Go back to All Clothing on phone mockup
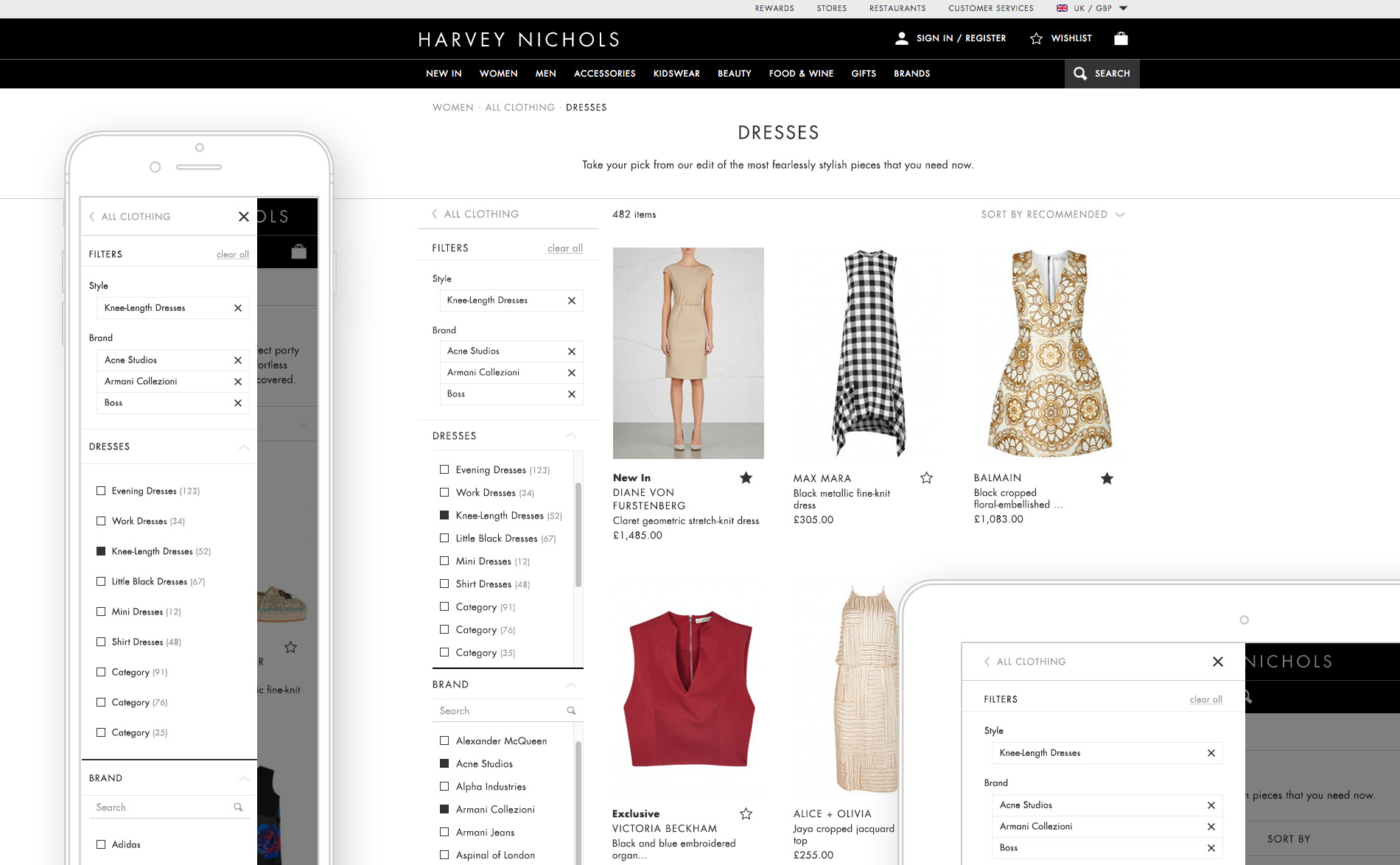The height and width of the screenshot is (865, 1400). tap(130, 217)
